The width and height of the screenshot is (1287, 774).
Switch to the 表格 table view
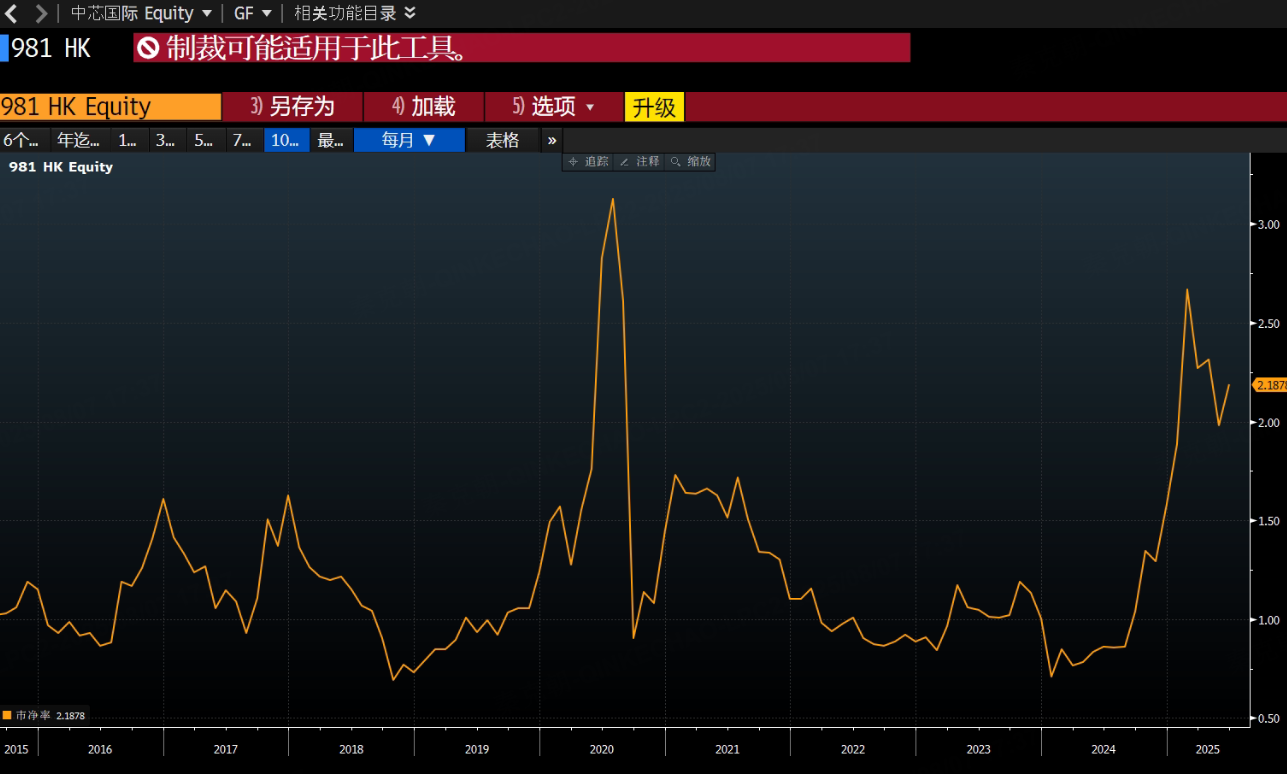click(503, 140)
